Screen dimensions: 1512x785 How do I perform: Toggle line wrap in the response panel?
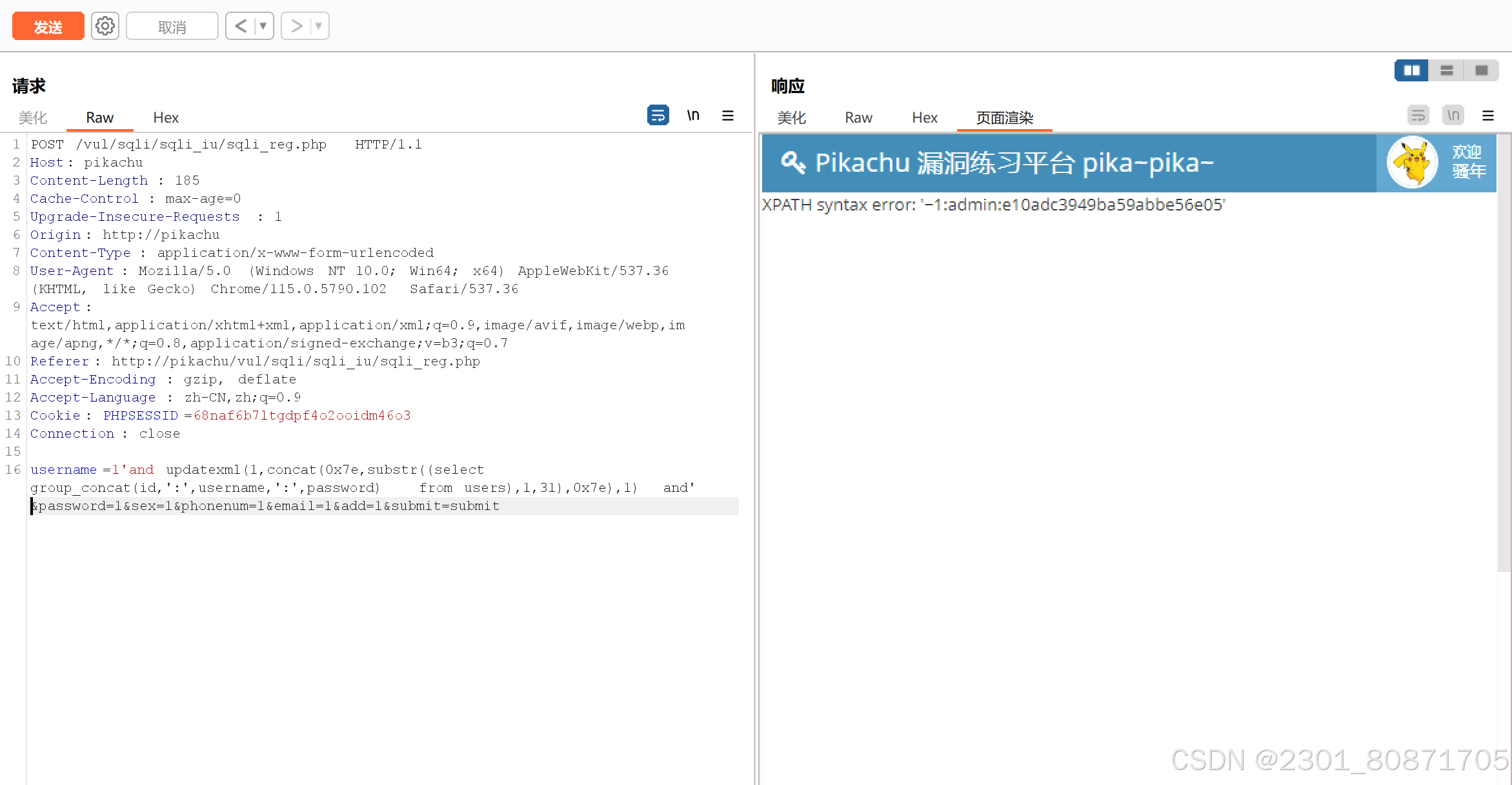(1418, 116)
